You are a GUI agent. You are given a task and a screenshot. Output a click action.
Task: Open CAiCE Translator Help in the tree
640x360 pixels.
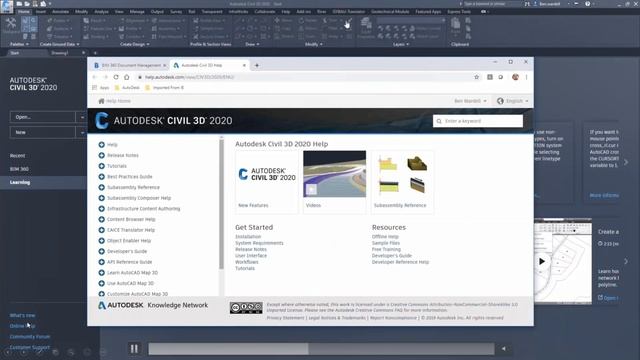pos(131,230)
